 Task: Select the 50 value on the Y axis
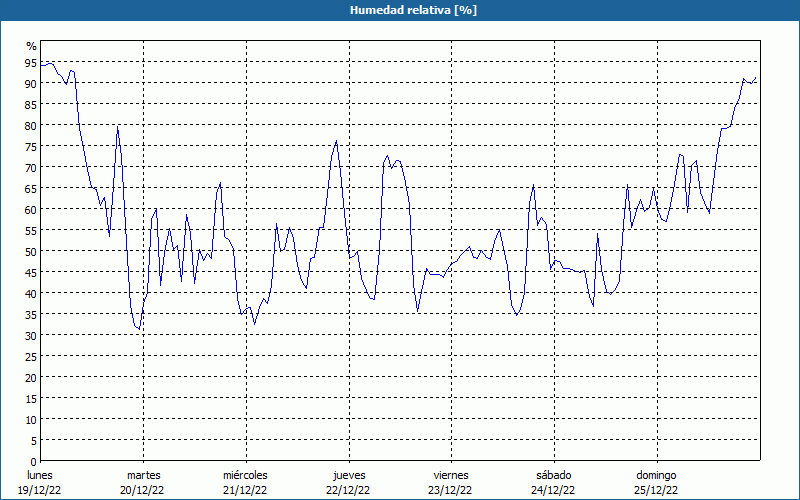pyautogui.click(x=31, y=252)
